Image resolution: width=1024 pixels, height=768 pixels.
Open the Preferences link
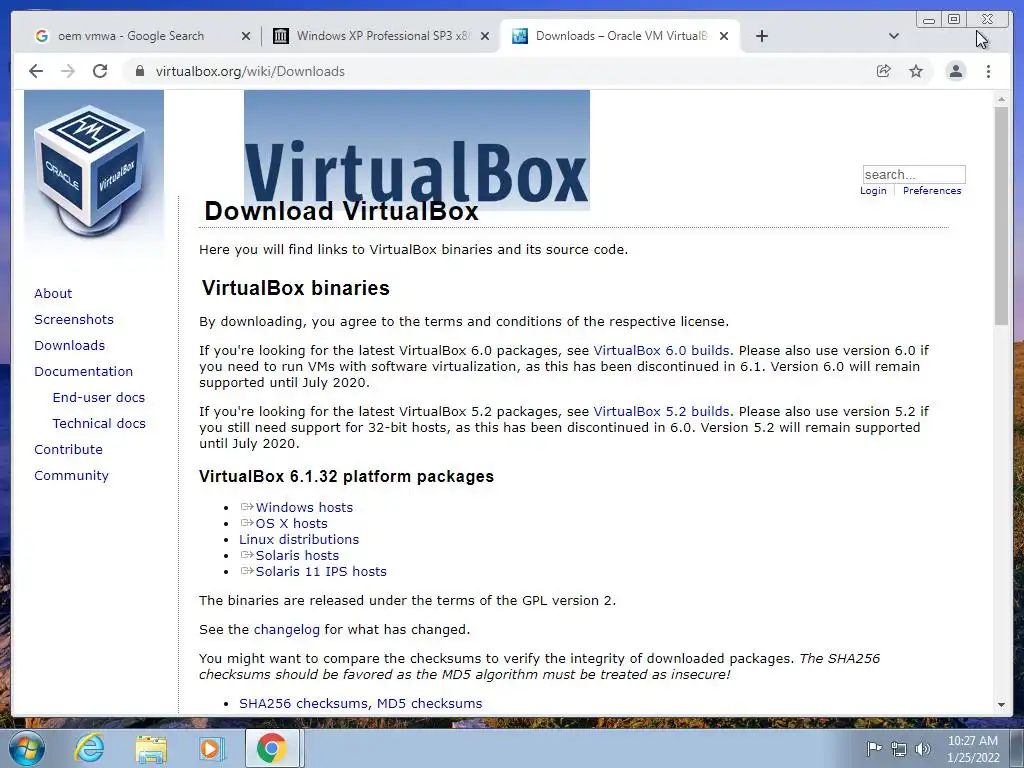click(x=932, y=191)
